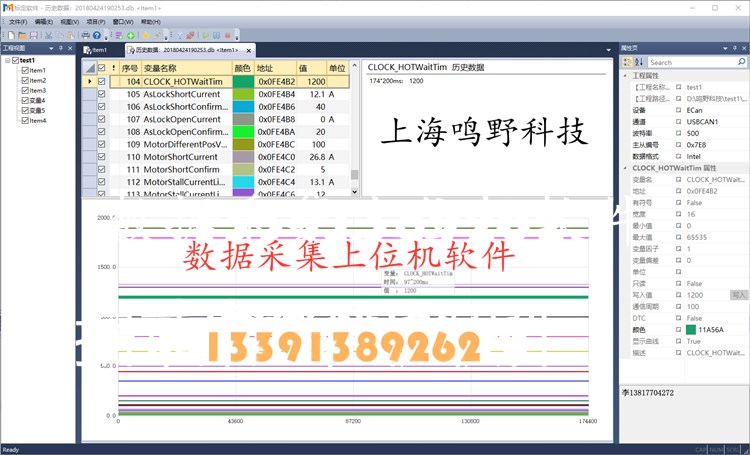The width and height of the screenshot is (750, 455).
Task: Click the green 11A56A color swatch
Action: tap(690, 329)
